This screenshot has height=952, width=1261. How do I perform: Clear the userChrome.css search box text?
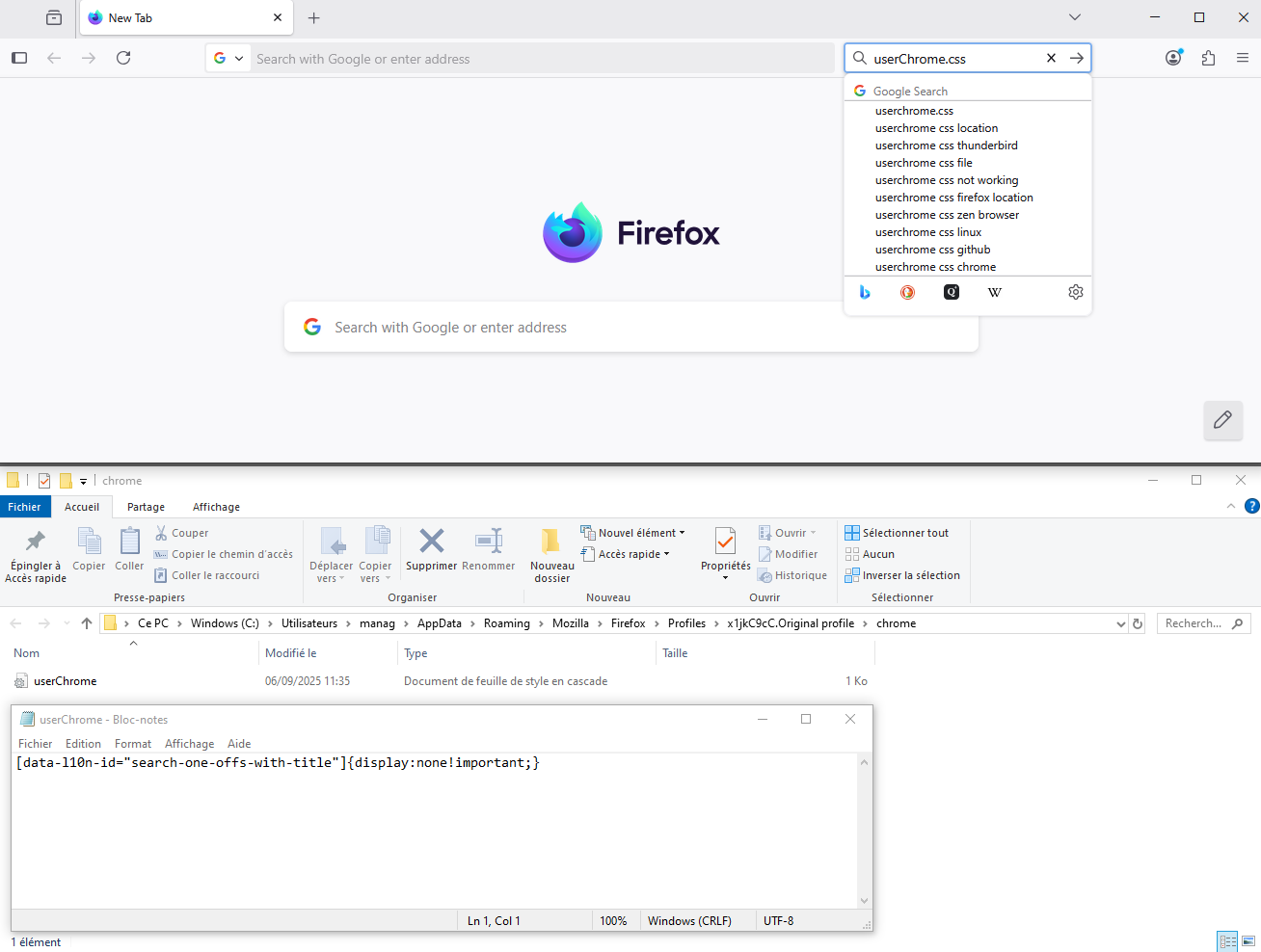click(1051, 58)
